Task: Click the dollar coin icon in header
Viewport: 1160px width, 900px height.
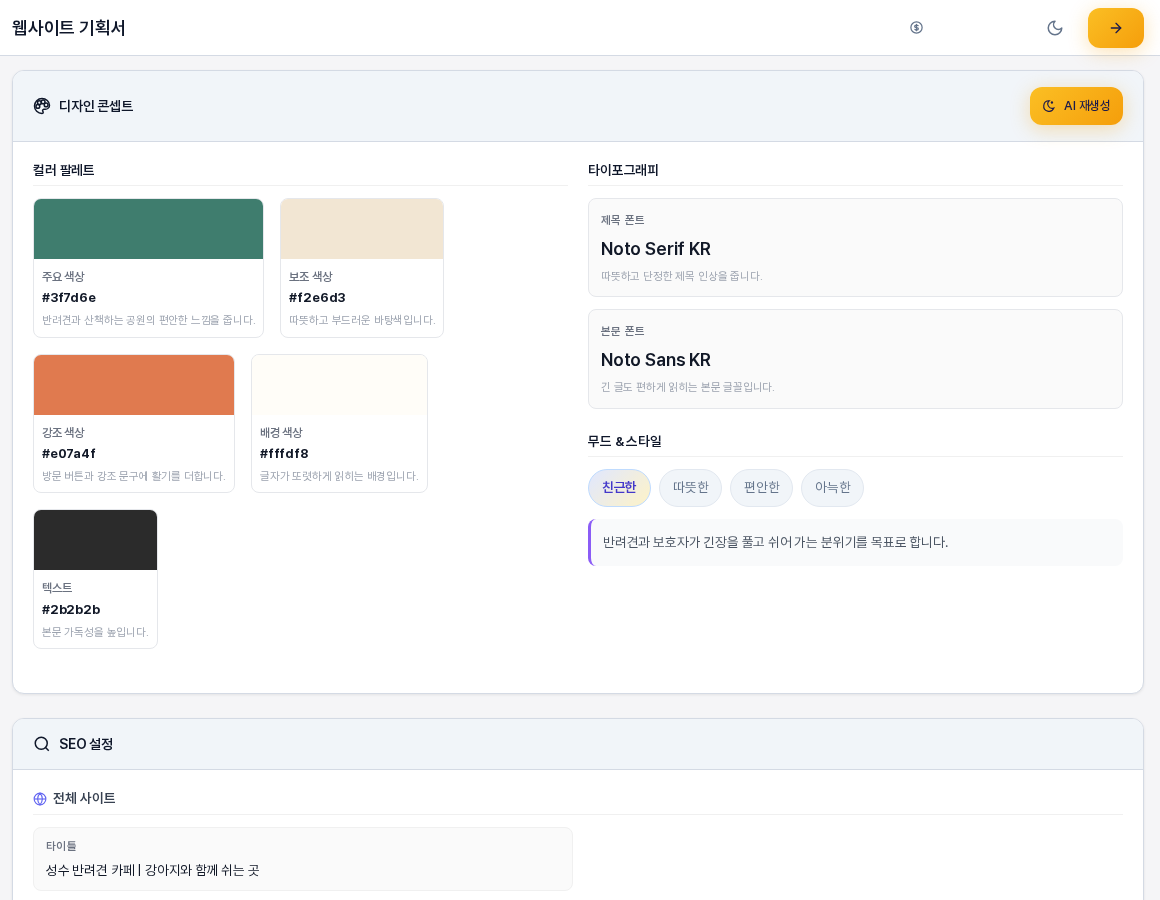Action: click(916, 27)
